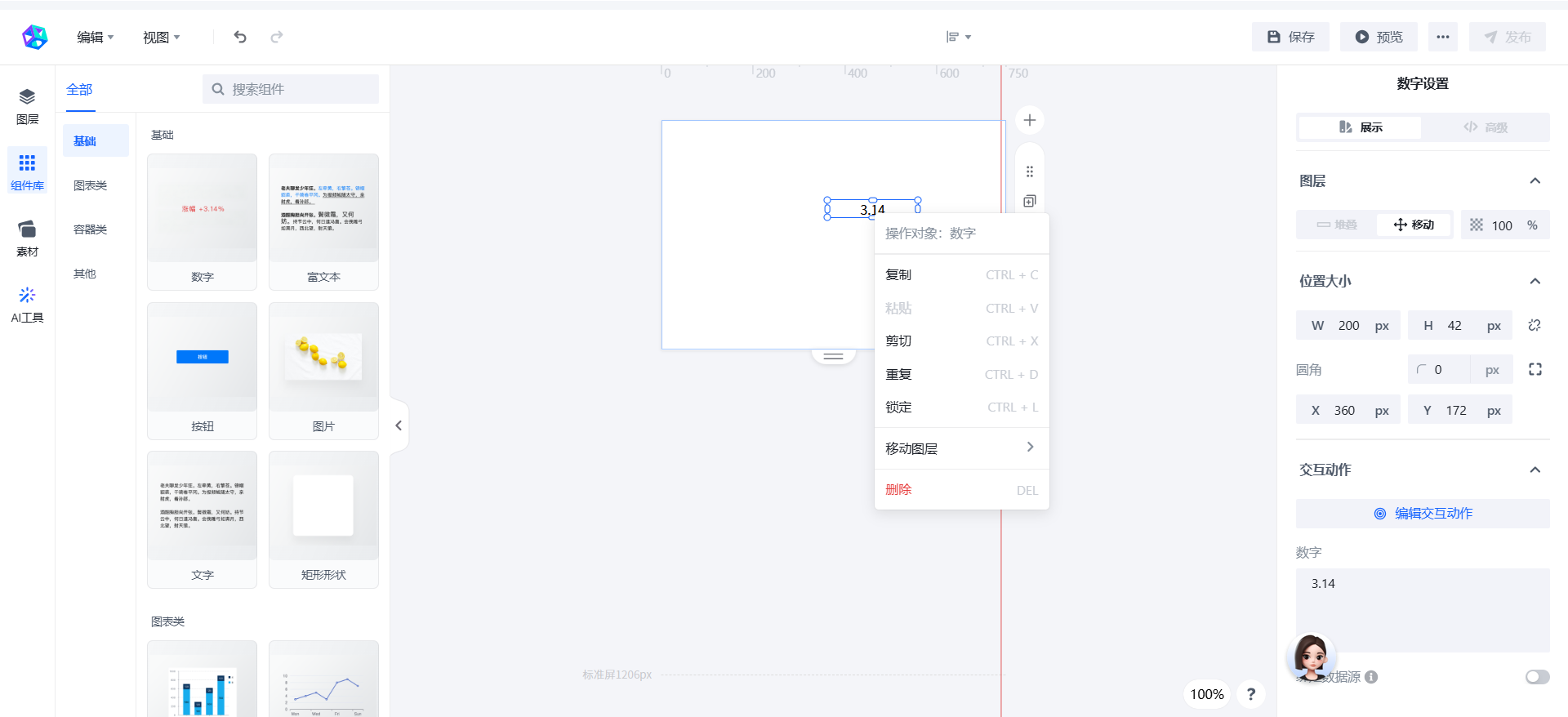
Task: Focus the 搜索组件 search field
Action: (x=291, y=89)
